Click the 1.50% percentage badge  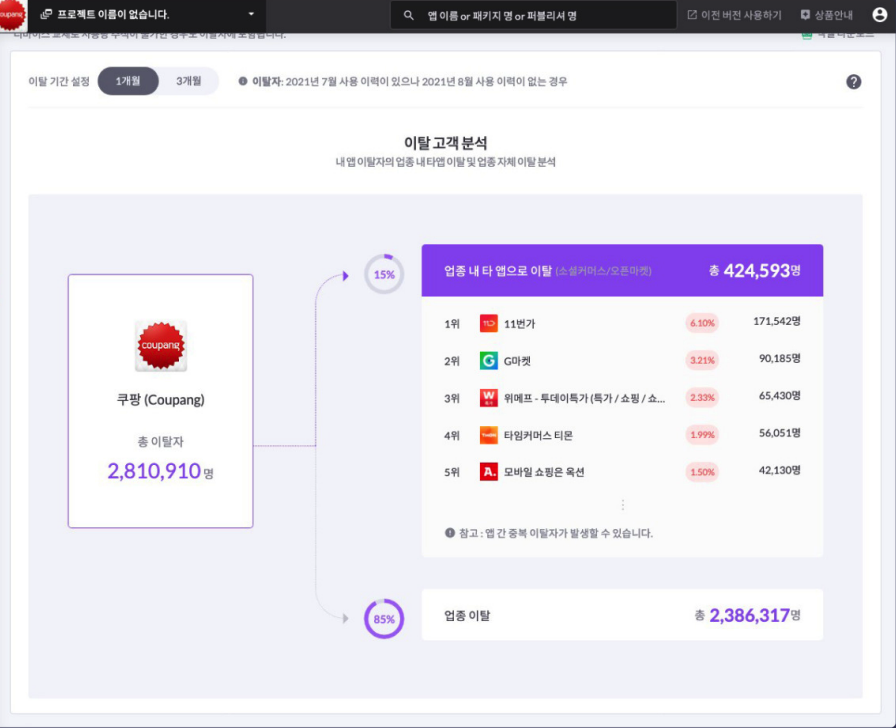tap(702, 472)
